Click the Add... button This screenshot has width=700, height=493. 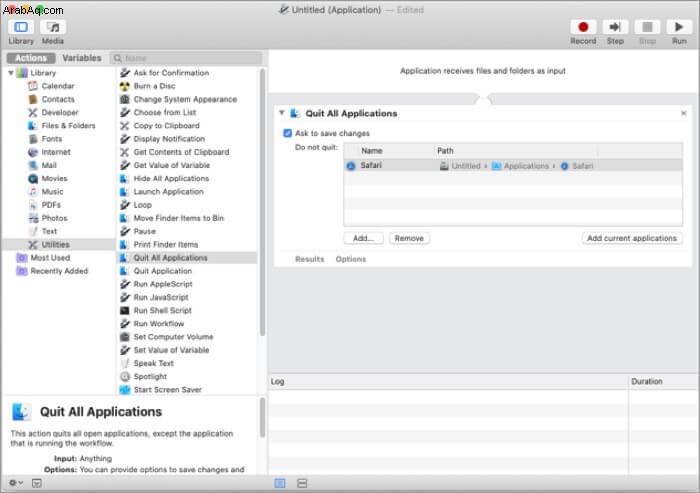(363, 238)
